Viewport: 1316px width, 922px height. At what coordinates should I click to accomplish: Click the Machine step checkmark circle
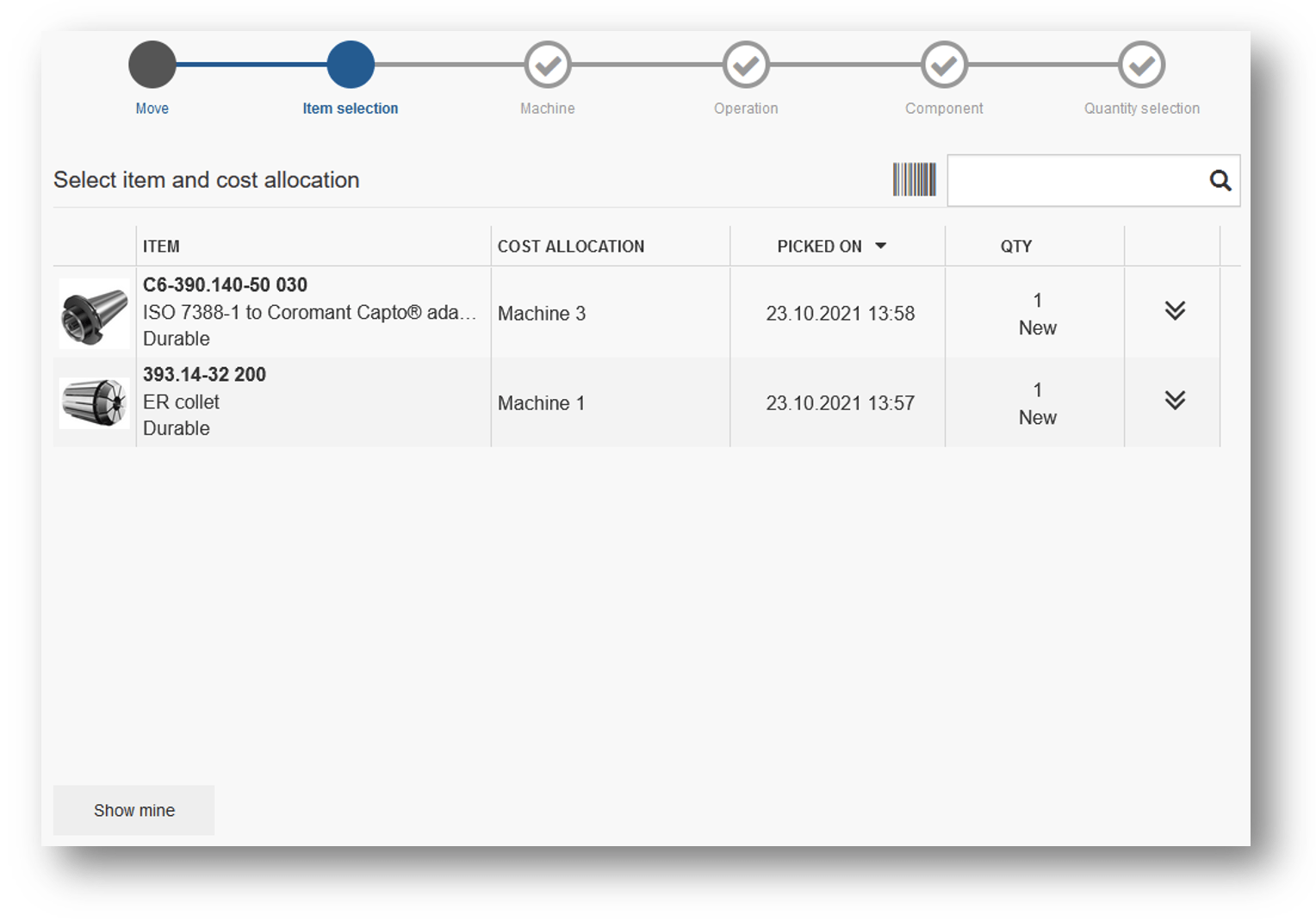(548, 65)
